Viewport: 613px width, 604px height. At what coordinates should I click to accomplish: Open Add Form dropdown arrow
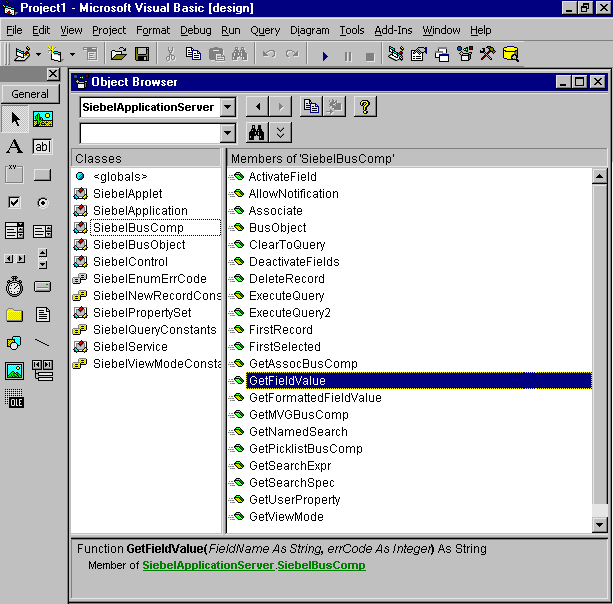[x=72, y=54]
